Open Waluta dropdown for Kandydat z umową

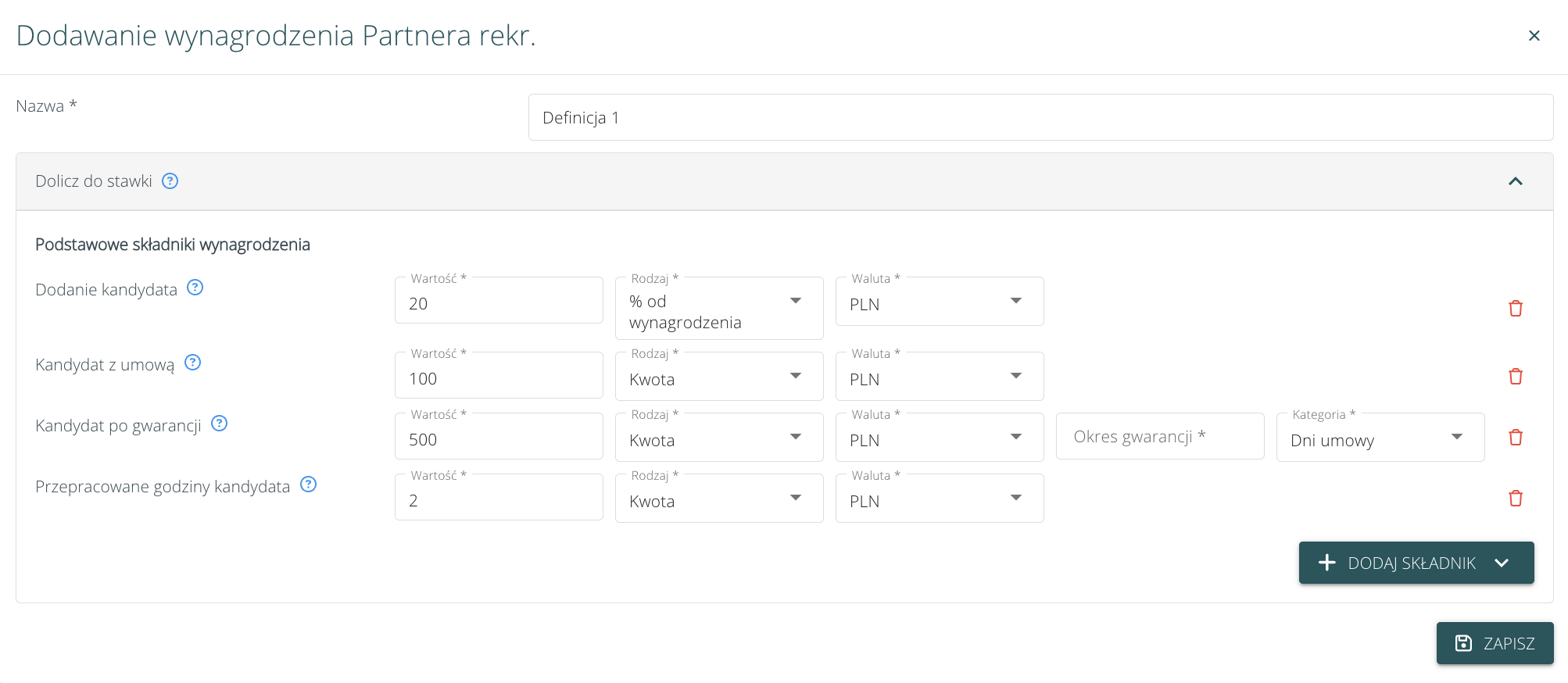click(939, 377)
